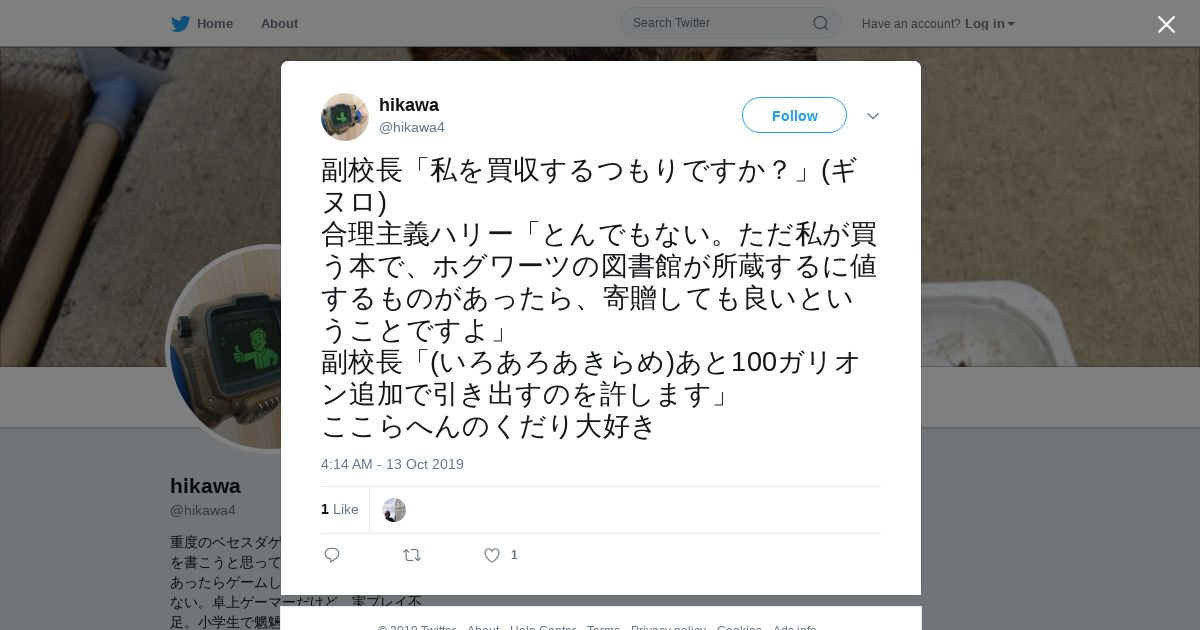Like the tweet with the heart icon
The height and width of the screenshot is (630, 1200).
492,555
